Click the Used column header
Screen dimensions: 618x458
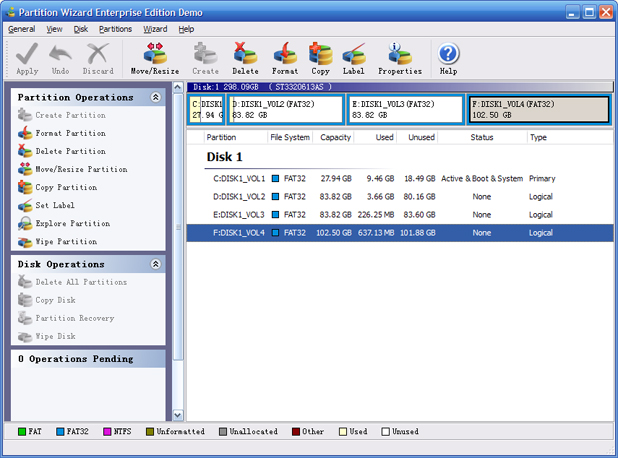(x=376, y=137)
